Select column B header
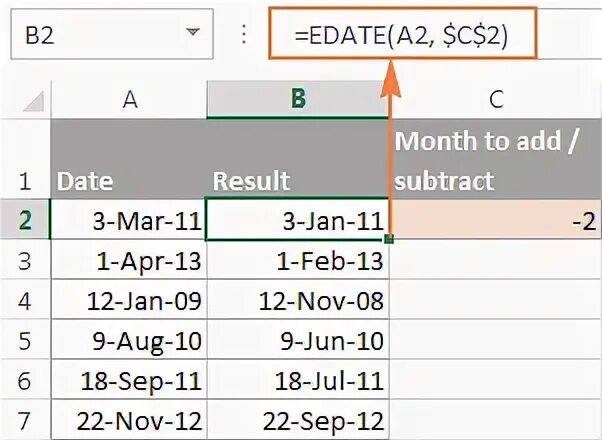The height and width of the screenshot is (440, 602). click(298, 98)
